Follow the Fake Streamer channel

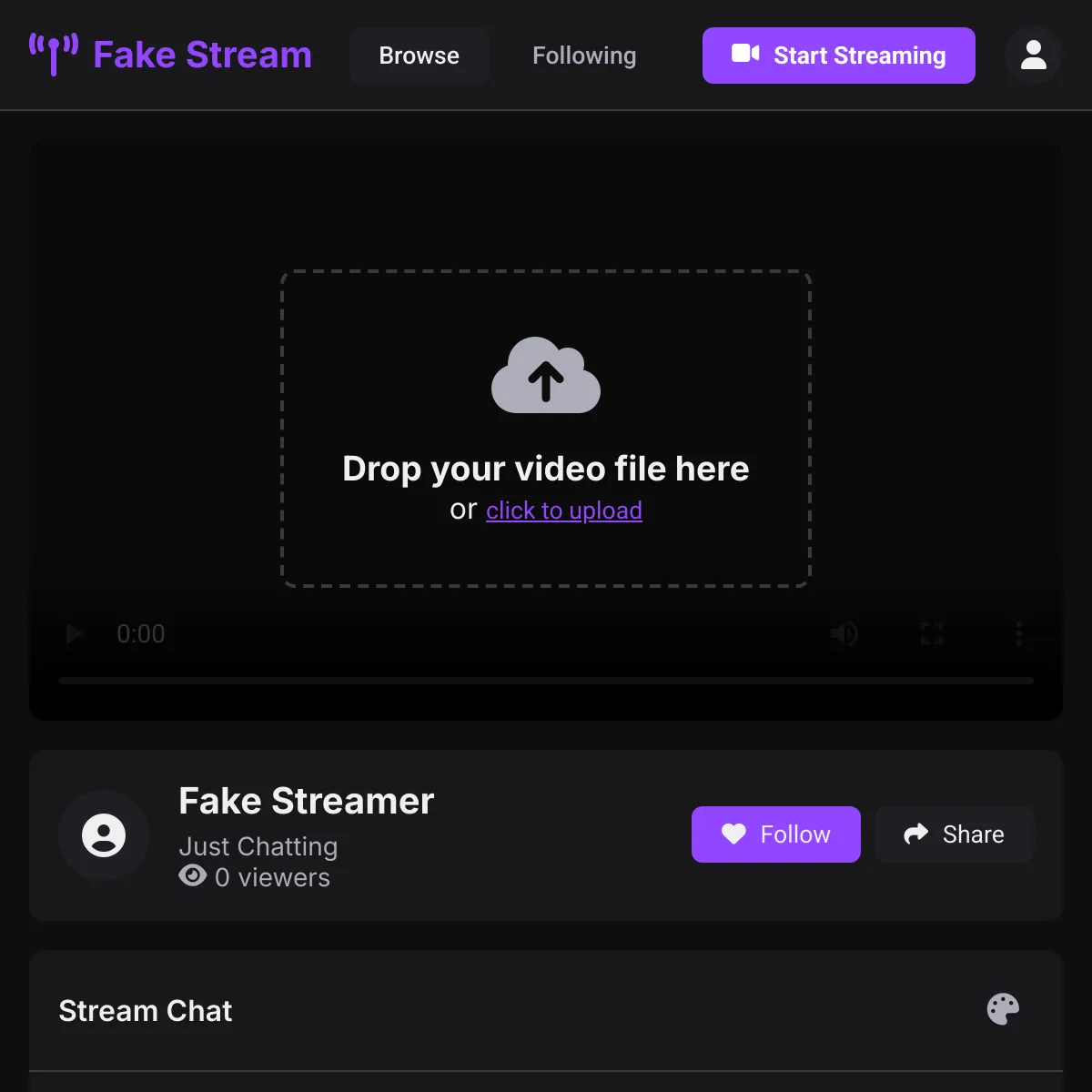[776, 834]
